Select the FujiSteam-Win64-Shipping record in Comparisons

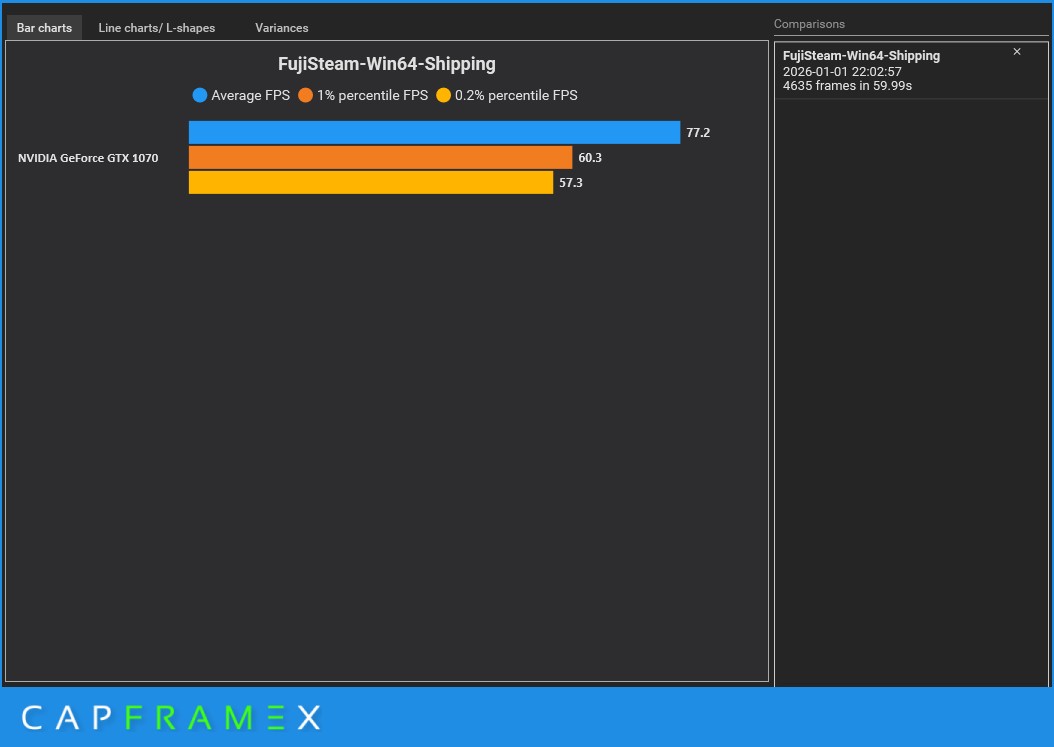[911, 71]
